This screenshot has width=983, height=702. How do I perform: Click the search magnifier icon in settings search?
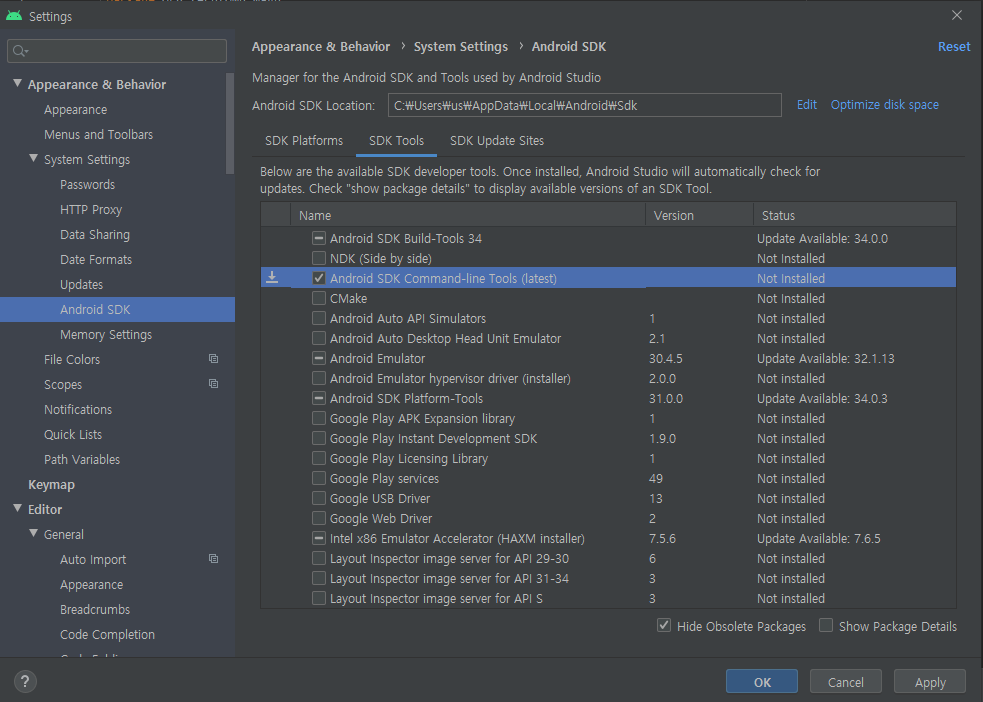coord(20,51)
